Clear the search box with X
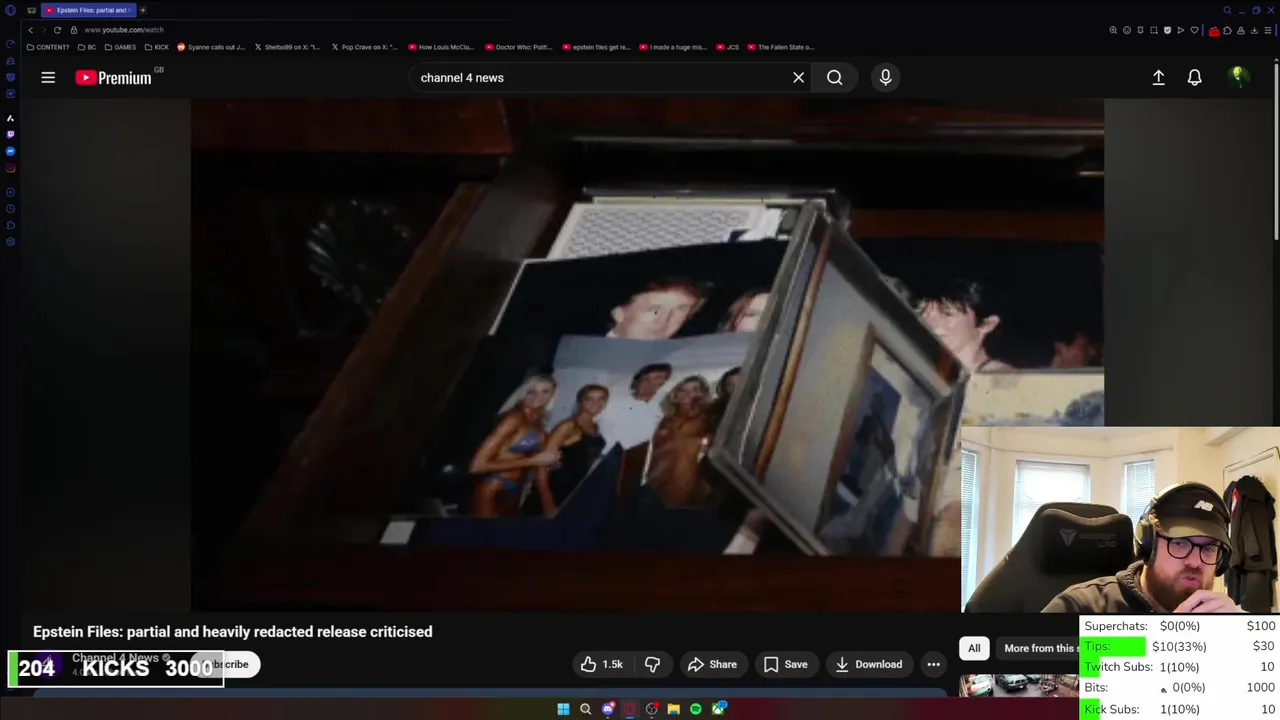 coord(798,77)
